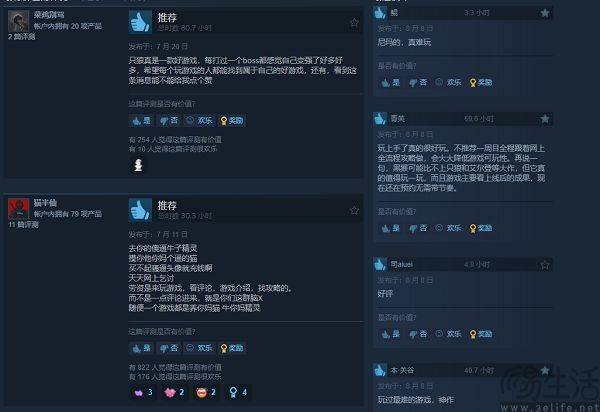
Task: Give 奖励 (Award) to 好评 review
Action: click(x=481, y=334)
